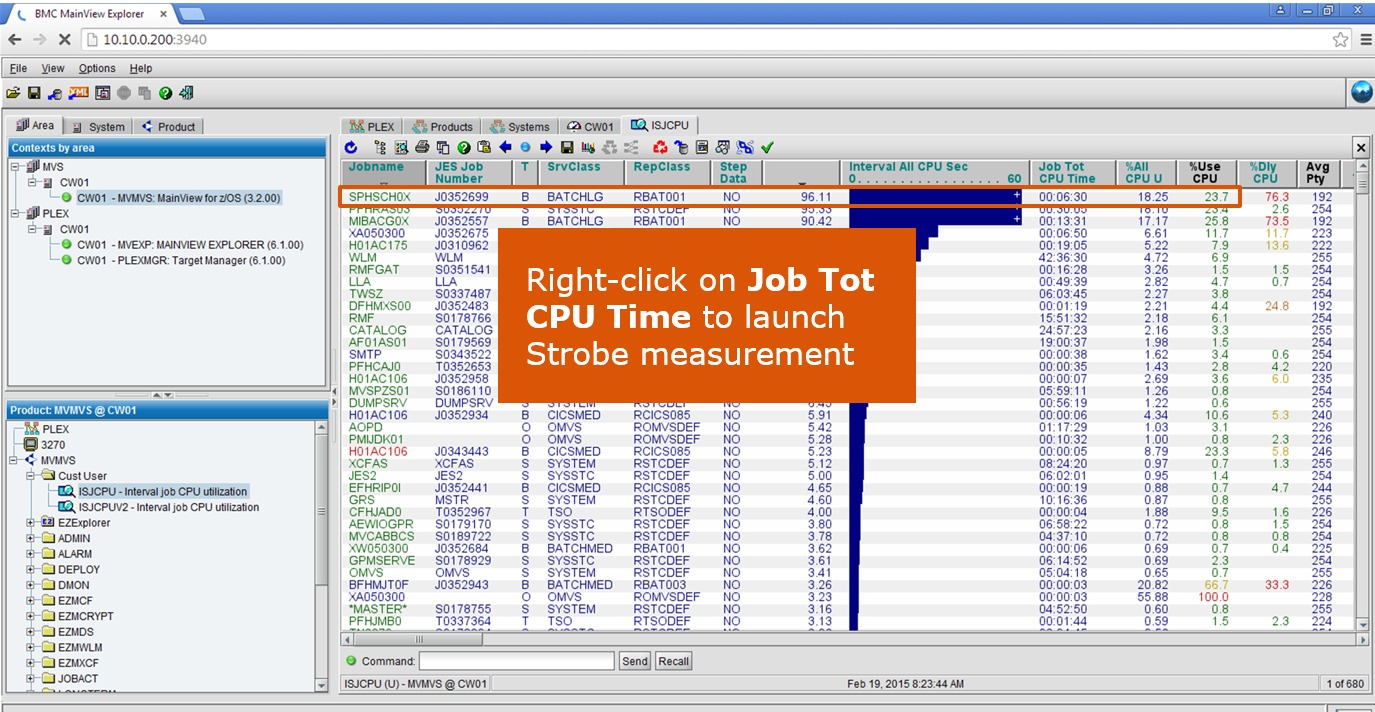This screenshot has height=712, width=1375.
Task: Click the SPHSCH0X jobname cell
Action: click(380, 197)
